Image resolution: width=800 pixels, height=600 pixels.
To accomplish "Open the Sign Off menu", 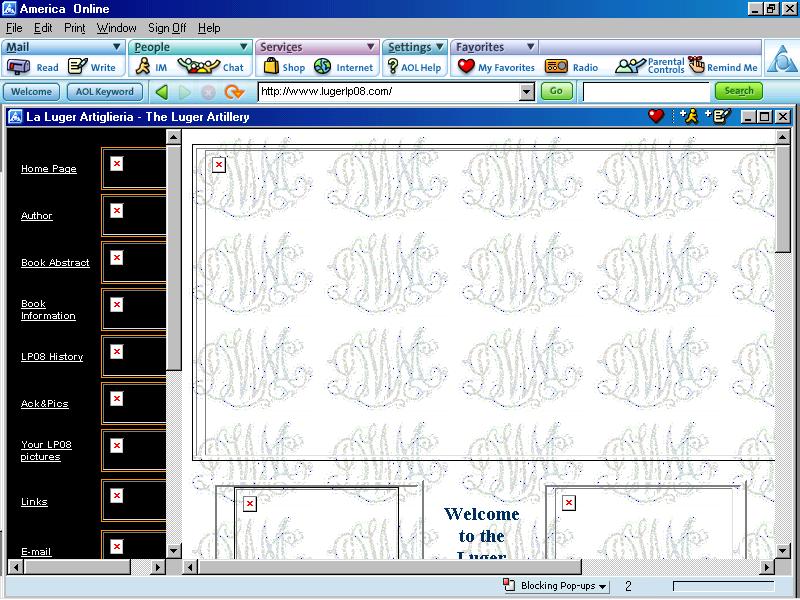I will coord(167,28).
